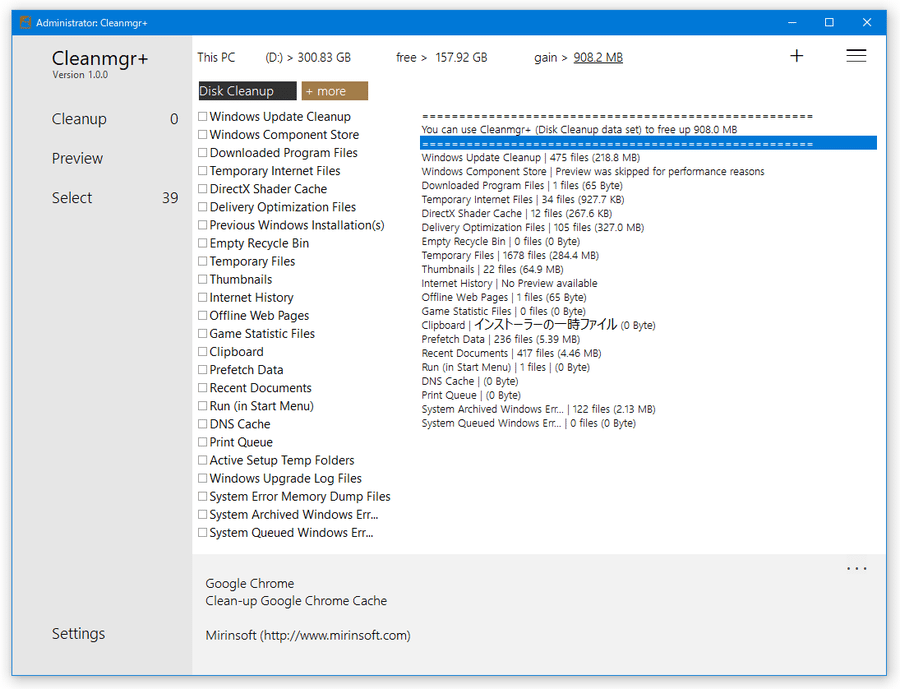Check the Print Queue checkbox
The image size is (900, 689).
(x=203, y=442)
